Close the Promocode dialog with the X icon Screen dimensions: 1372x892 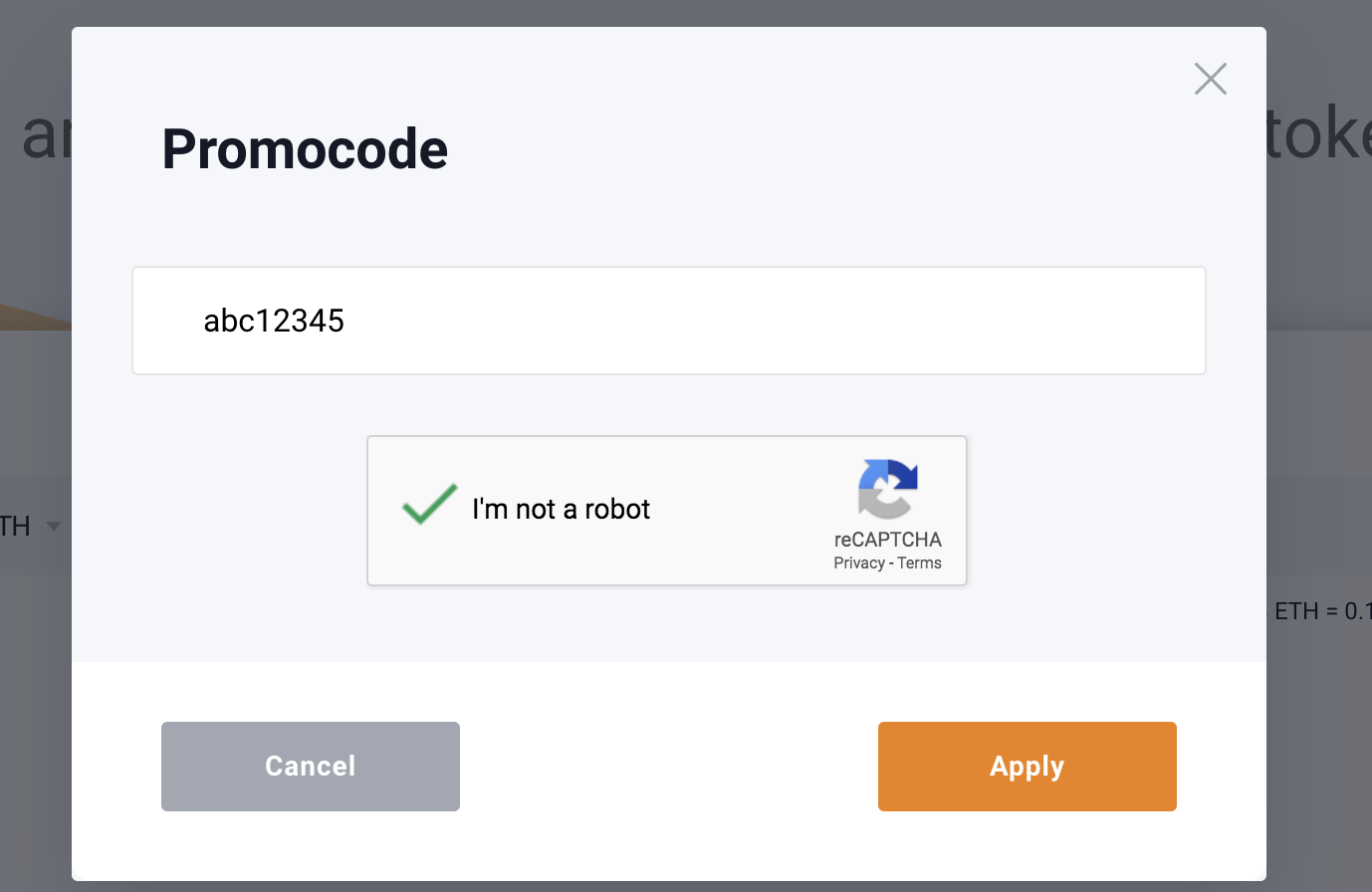click(x=1210, y=79)
